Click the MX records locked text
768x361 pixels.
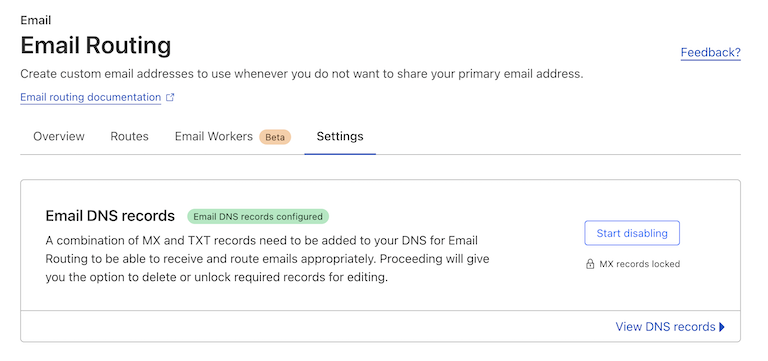[640, 264]
